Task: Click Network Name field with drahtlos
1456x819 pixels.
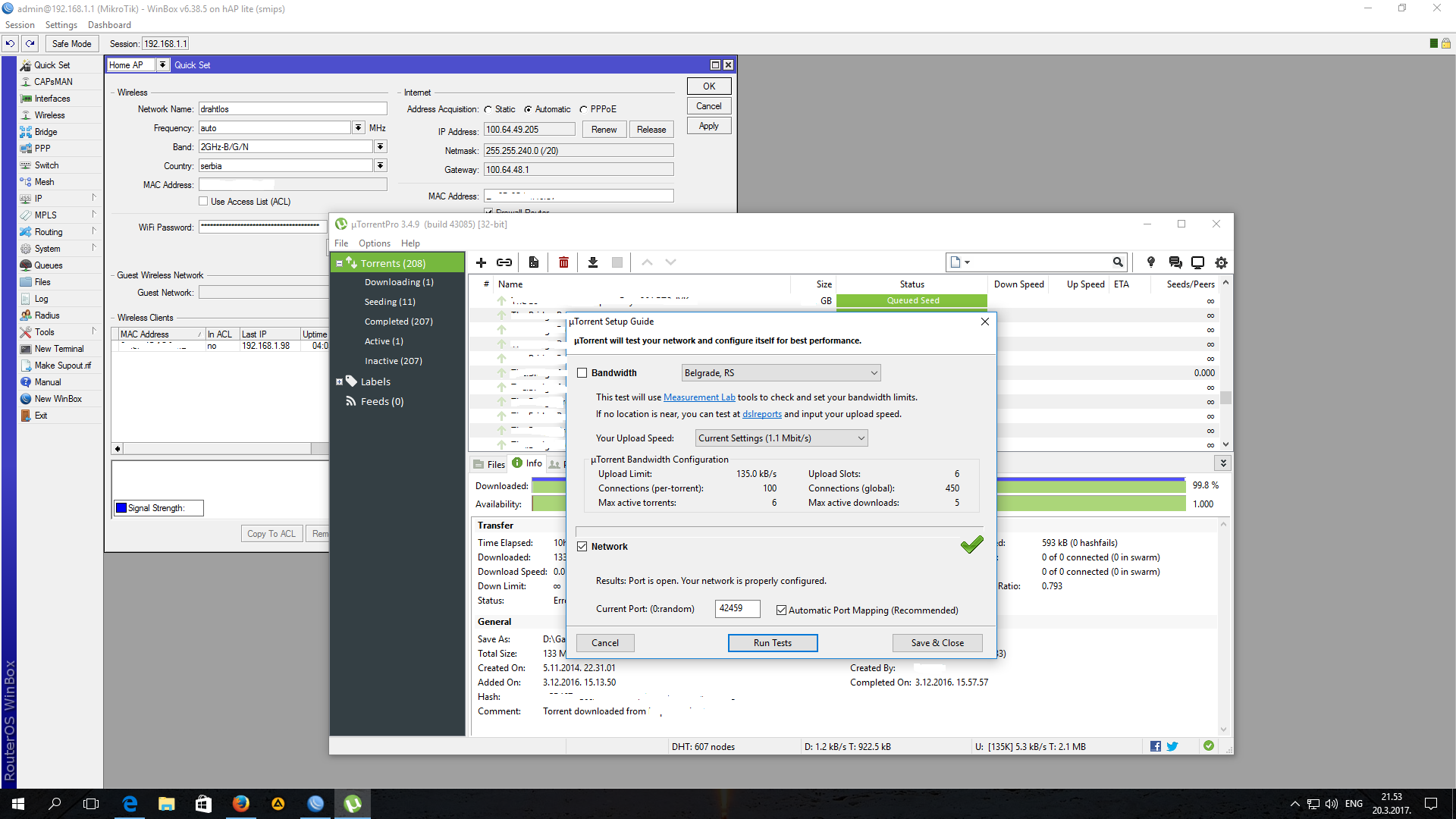Action: click(293, 109)
